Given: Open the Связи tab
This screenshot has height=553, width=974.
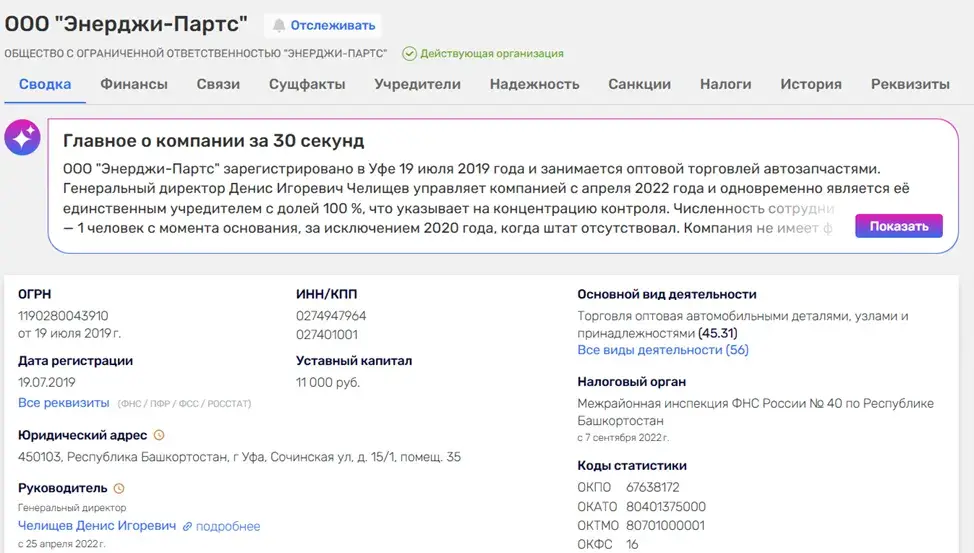Looking at the screenshot, I should (x=218, y=84).
